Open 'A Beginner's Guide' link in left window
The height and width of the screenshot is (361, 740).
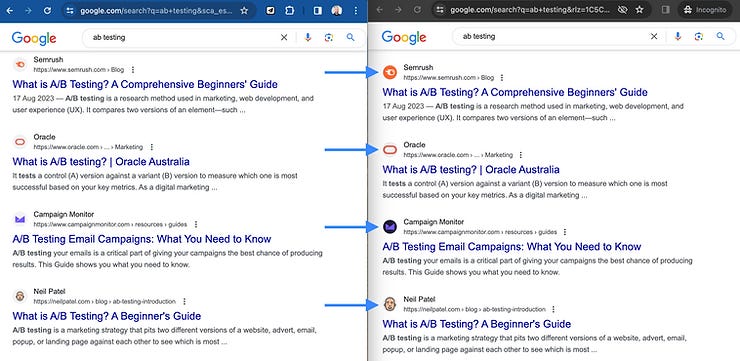tap(107, 316)
